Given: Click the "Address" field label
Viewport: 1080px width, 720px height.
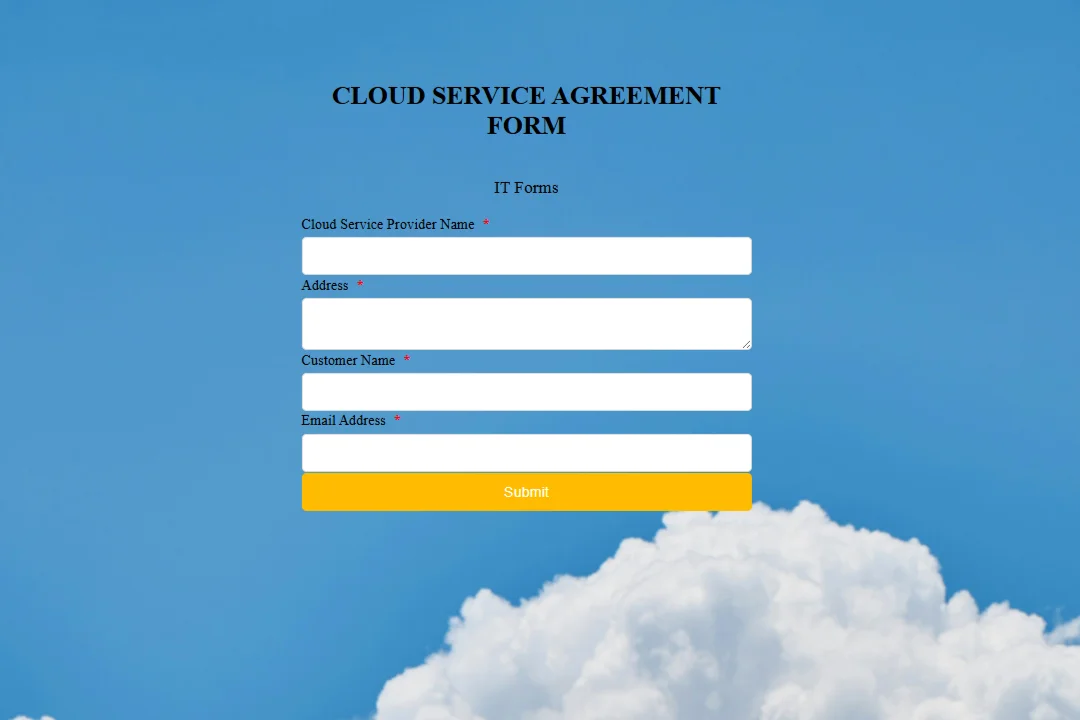Looking at the screenshot, I should (325, 285).
